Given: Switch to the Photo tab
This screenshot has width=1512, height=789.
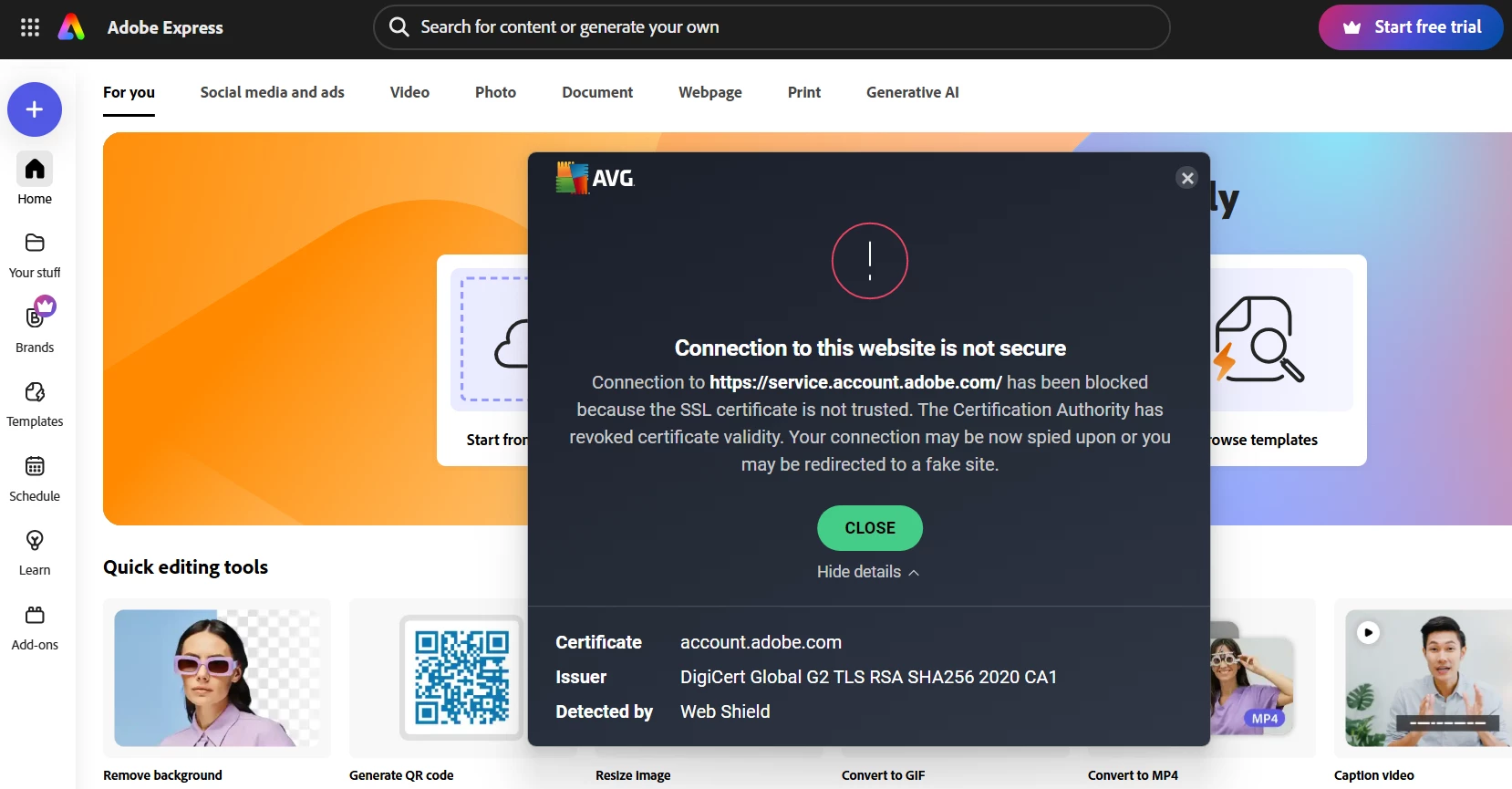Looking at the screenshot, I should (x=495, y=92).
